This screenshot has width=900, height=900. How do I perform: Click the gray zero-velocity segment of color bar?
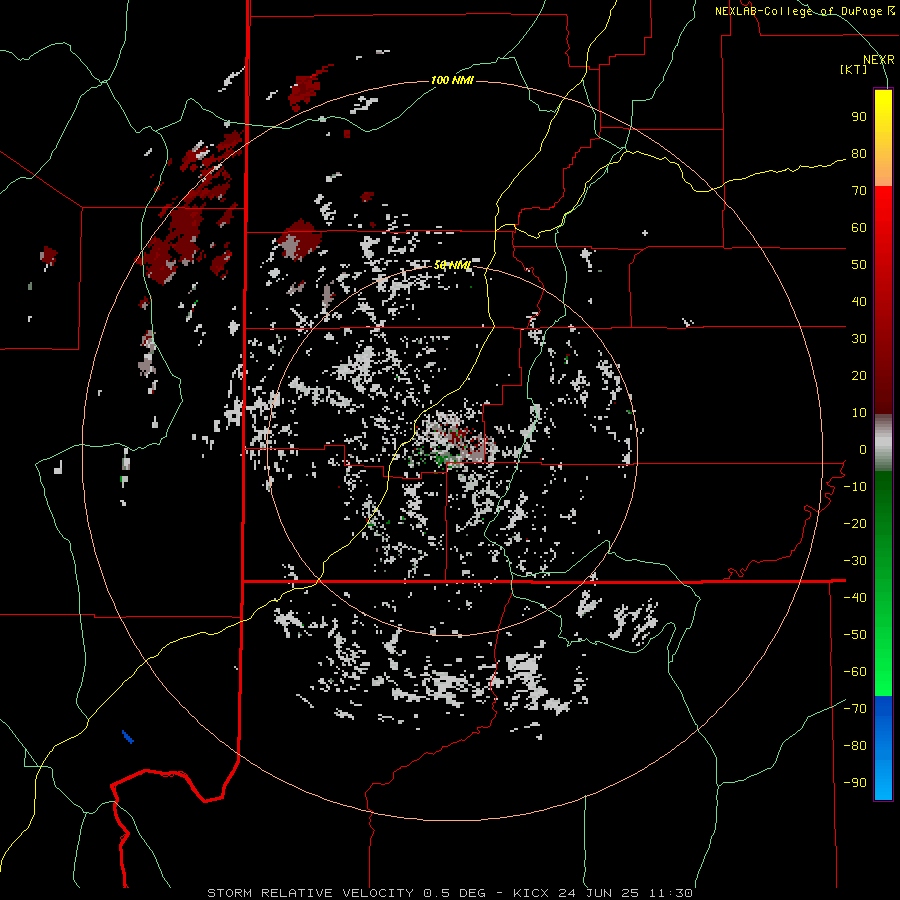883,443
